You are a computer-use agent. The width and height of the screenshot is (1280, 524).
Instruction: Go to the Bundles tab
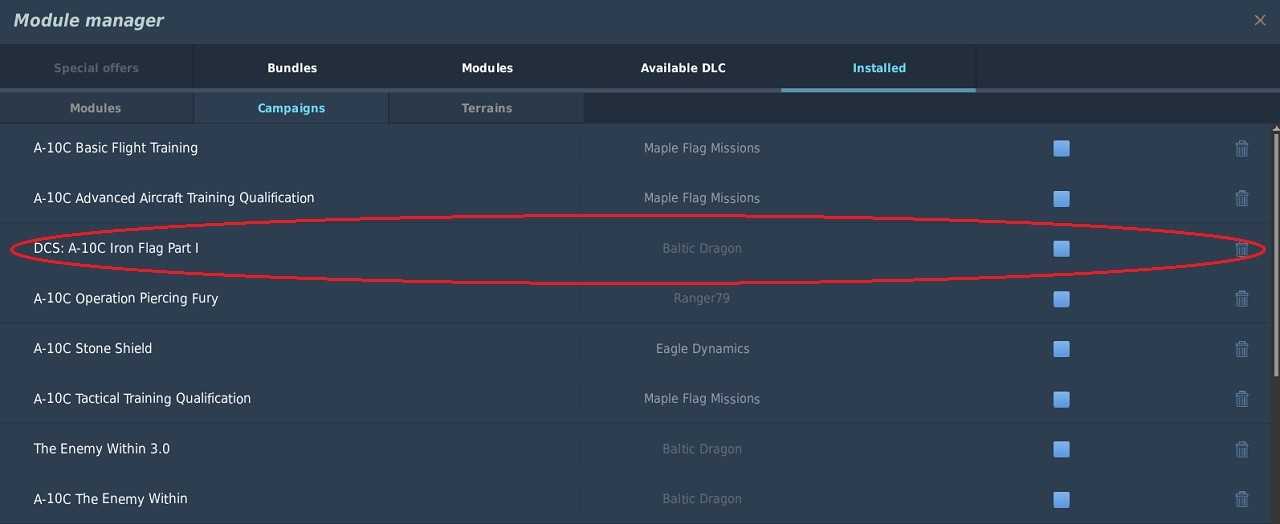pyautogui.click(x=292, y=68)
